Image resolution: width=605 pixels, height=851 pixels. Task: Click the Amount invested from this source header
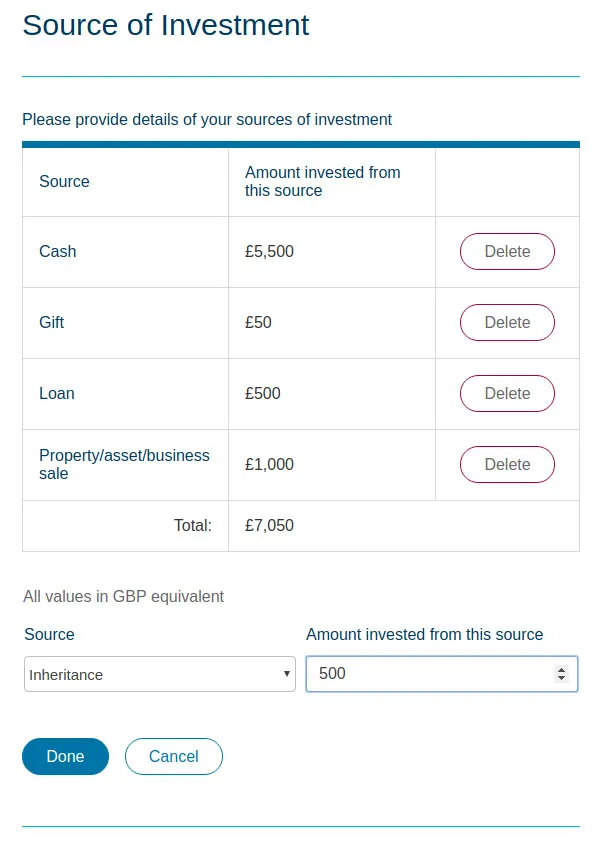[323, 181]
